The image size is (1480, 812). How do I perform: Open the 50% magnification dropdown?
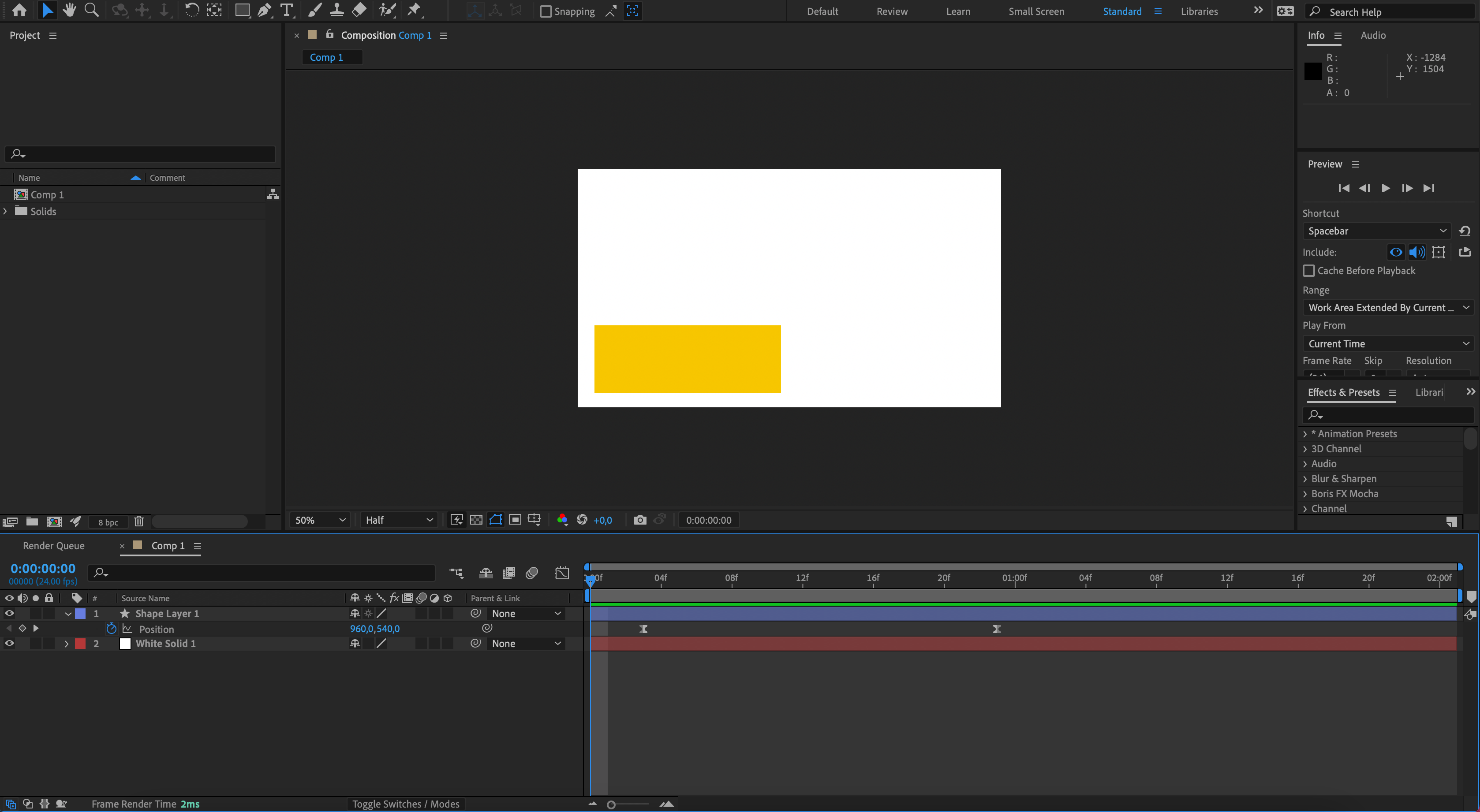[319, 520]
